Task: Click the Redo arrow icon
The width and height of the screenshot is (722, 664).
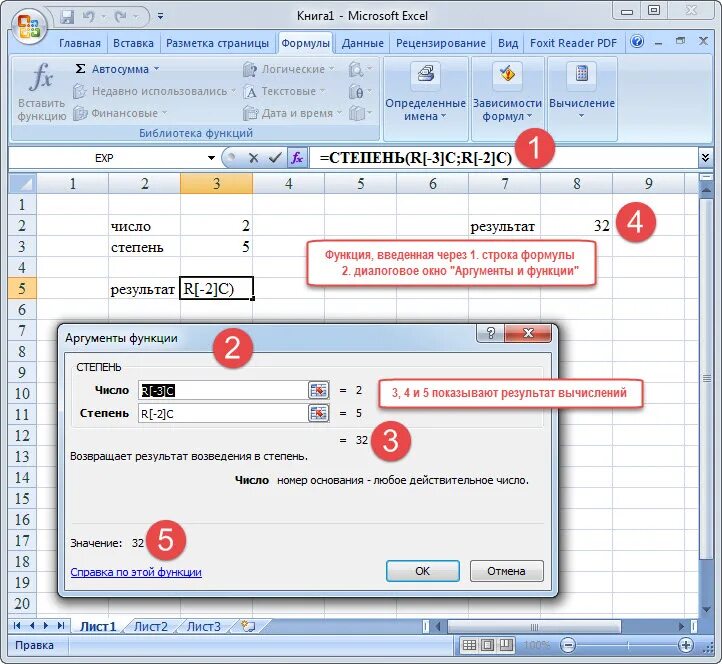Action: coord(121,17)
